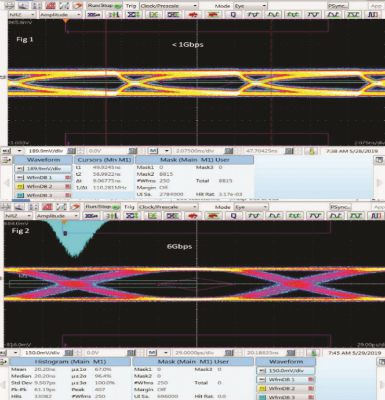Click the top Run/Stop acquisition button
The width and height of the screenshot is (385, 400).
point(104,6)
